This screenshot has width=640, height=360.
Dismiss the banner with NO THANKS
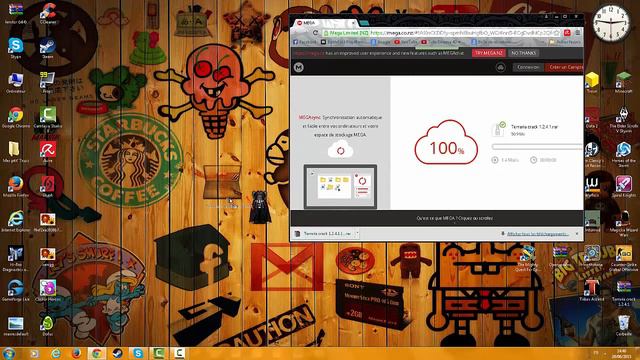[524, 53]
